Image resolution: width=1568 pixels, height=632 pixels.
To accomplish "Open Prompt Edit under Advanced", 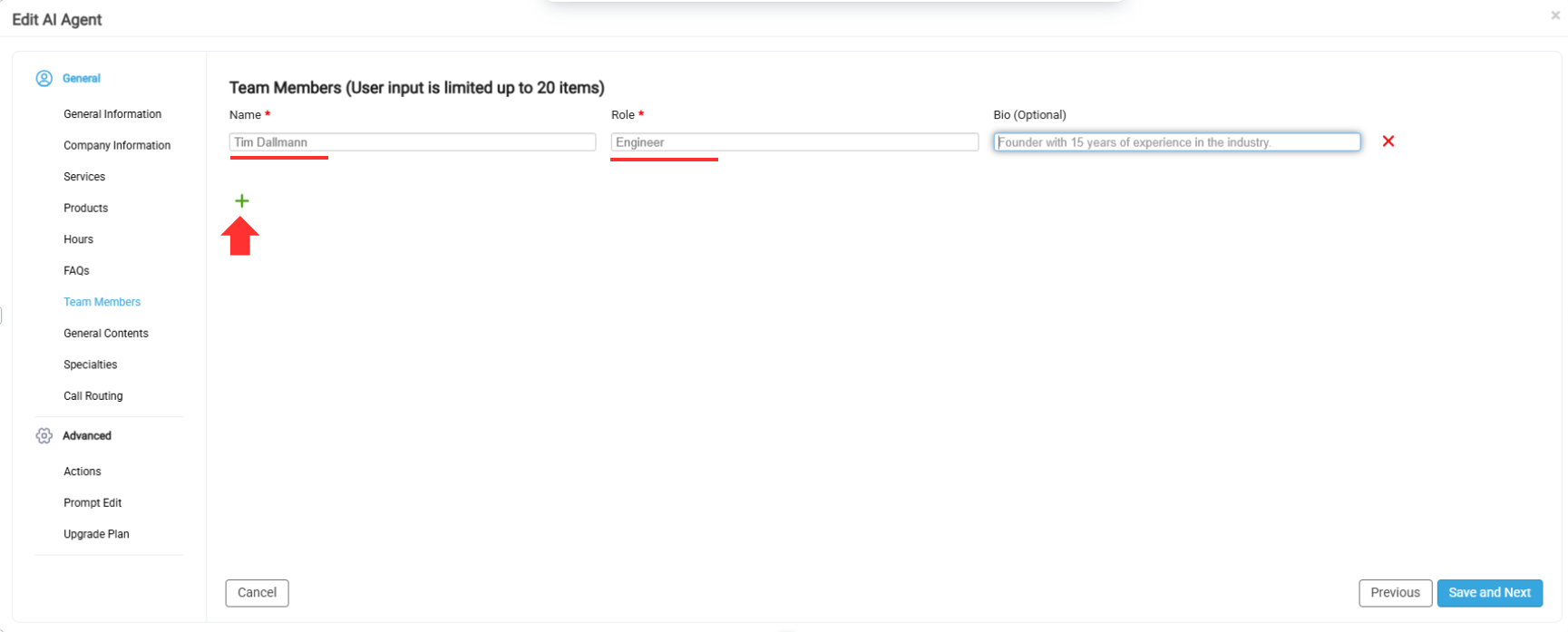I will pyautogui.click(x=93, y=503).
